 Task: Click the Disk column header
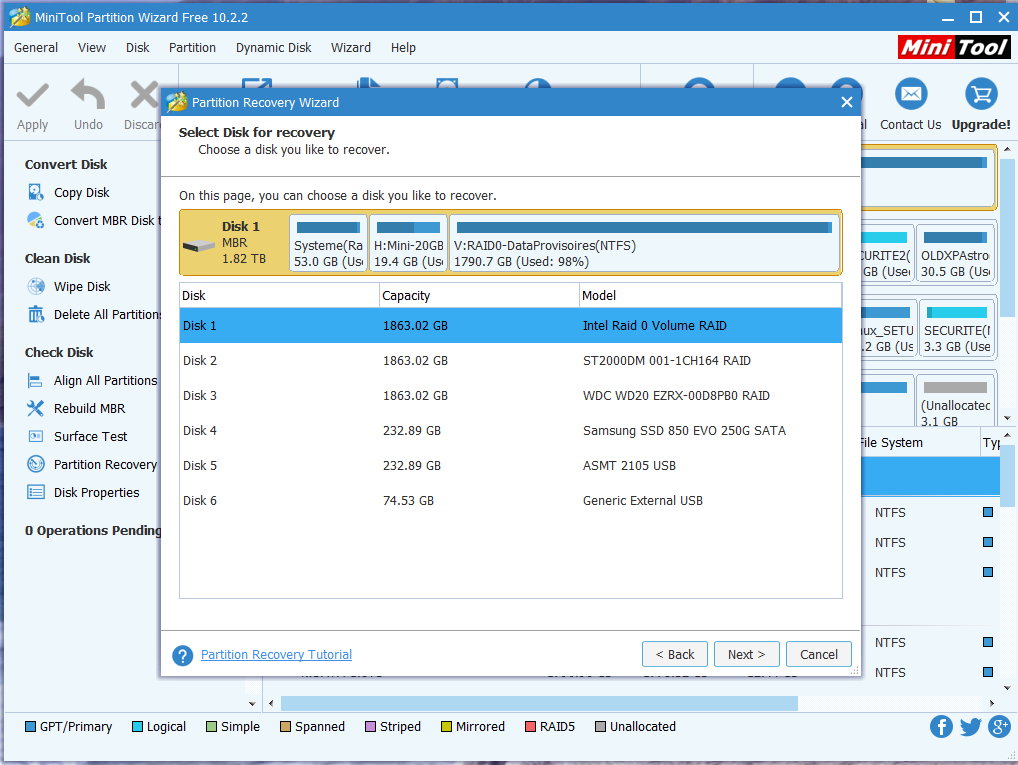(x=279, y=295)
